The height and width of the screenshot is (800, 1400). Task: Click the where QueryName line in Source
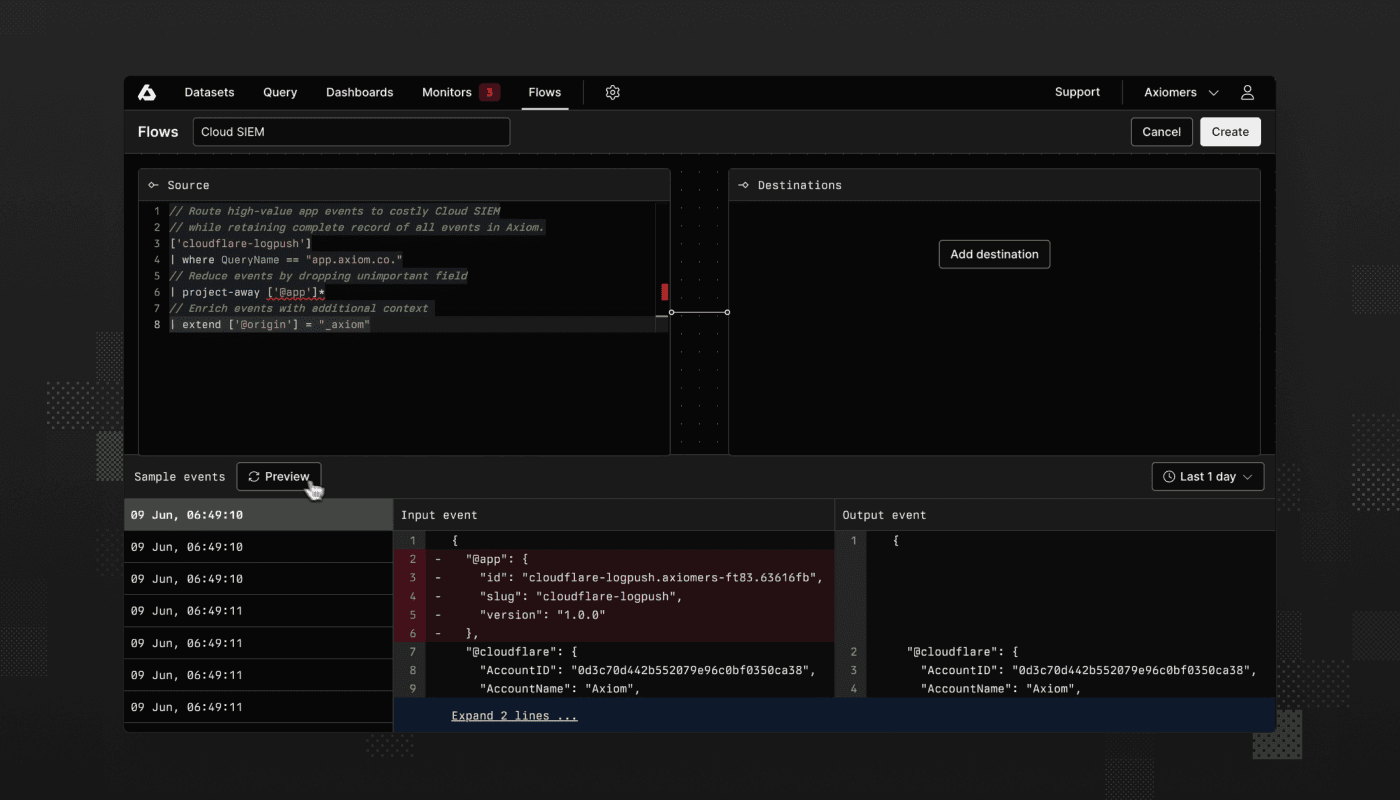click(x=286, y=259)
